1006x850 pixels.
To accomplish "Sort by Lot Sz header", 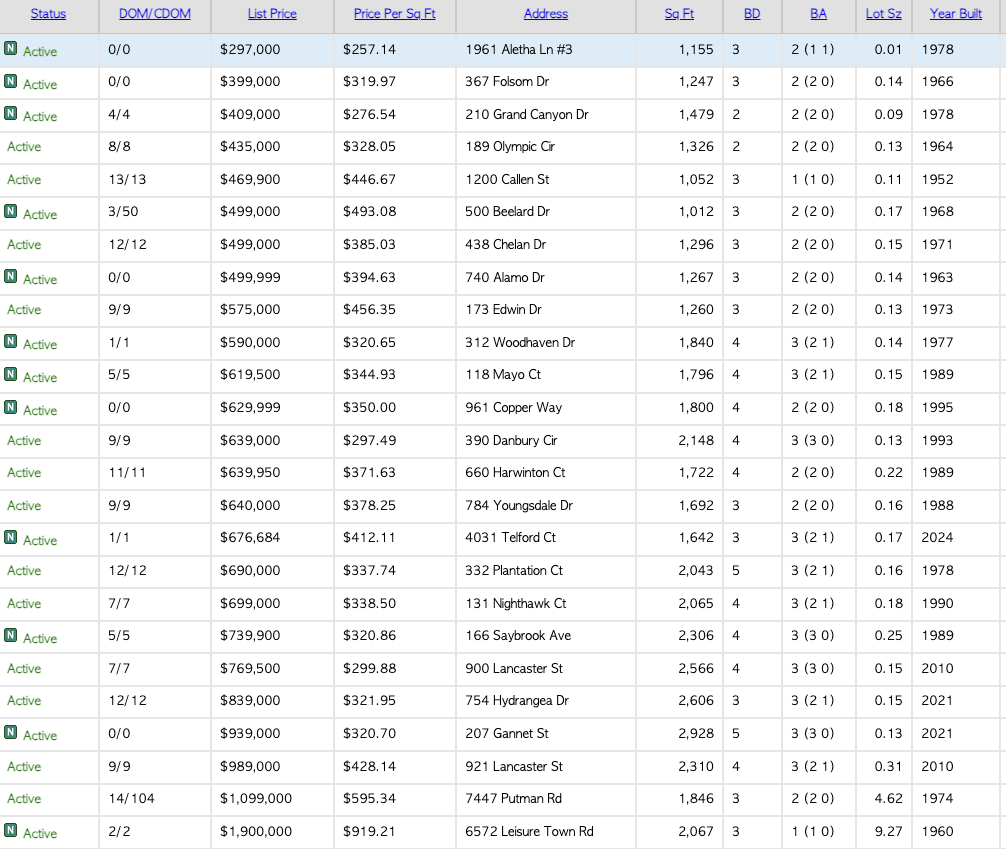I will coord(883,13).
